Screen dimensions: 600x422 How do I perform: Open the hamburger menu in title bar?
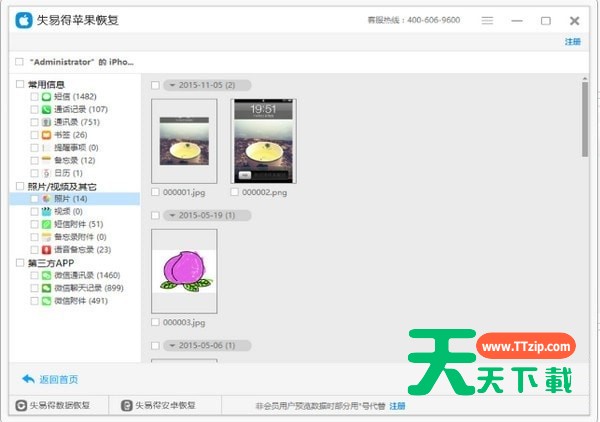coord(487,20)
